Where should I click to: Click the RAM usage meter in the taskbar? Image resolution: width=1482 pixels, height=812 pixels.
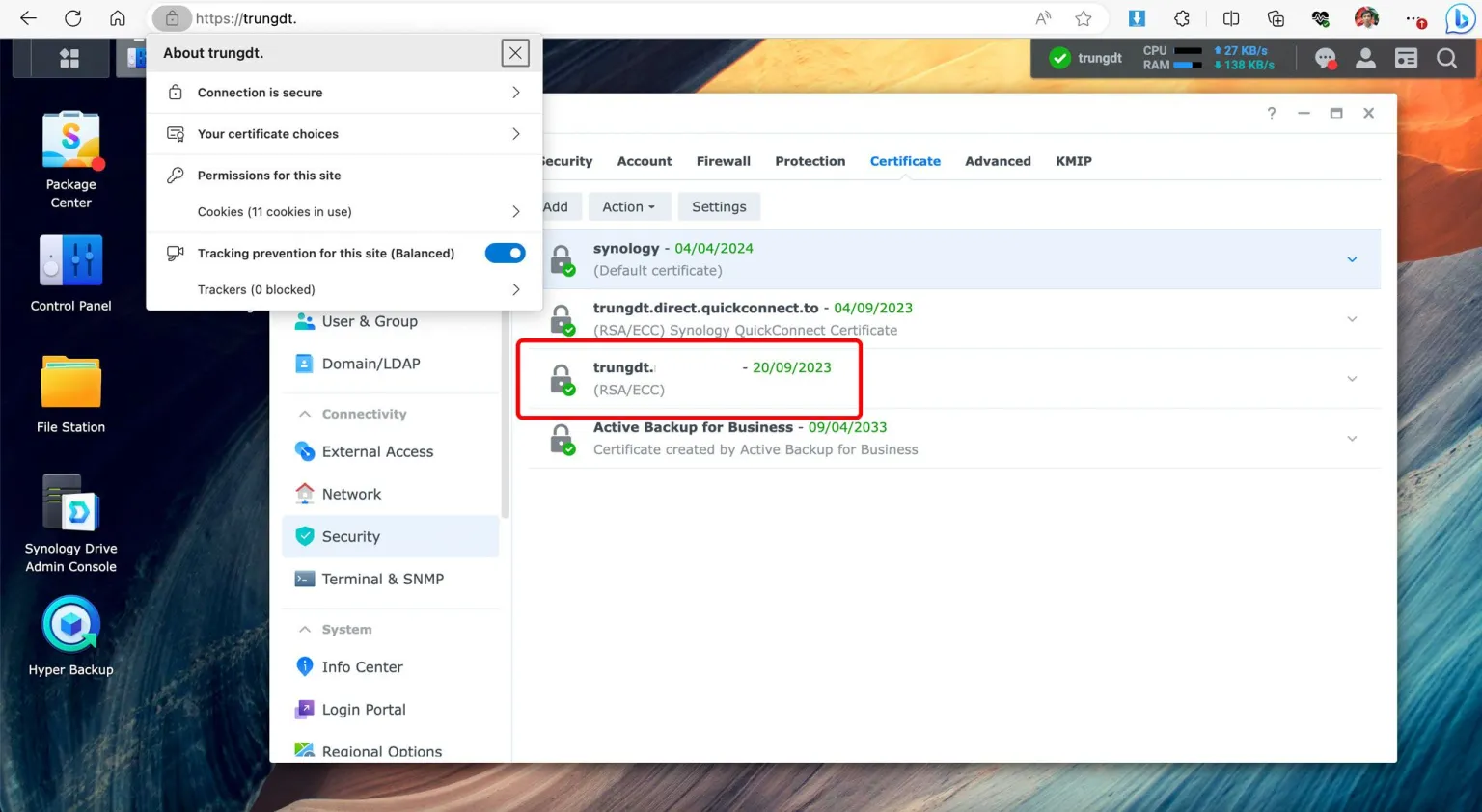click(1187, 64)
